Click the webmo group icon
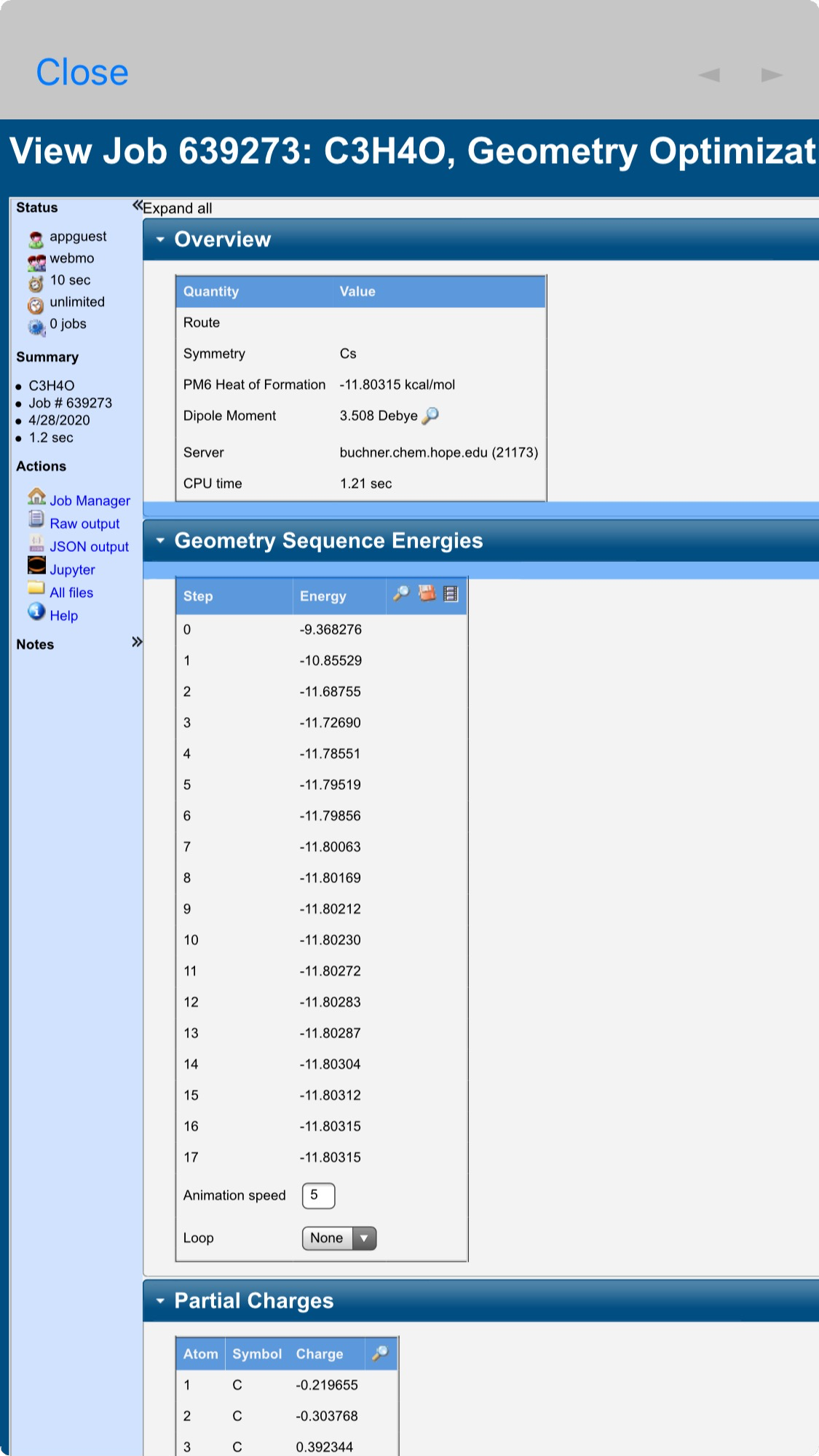 (36, 262)
